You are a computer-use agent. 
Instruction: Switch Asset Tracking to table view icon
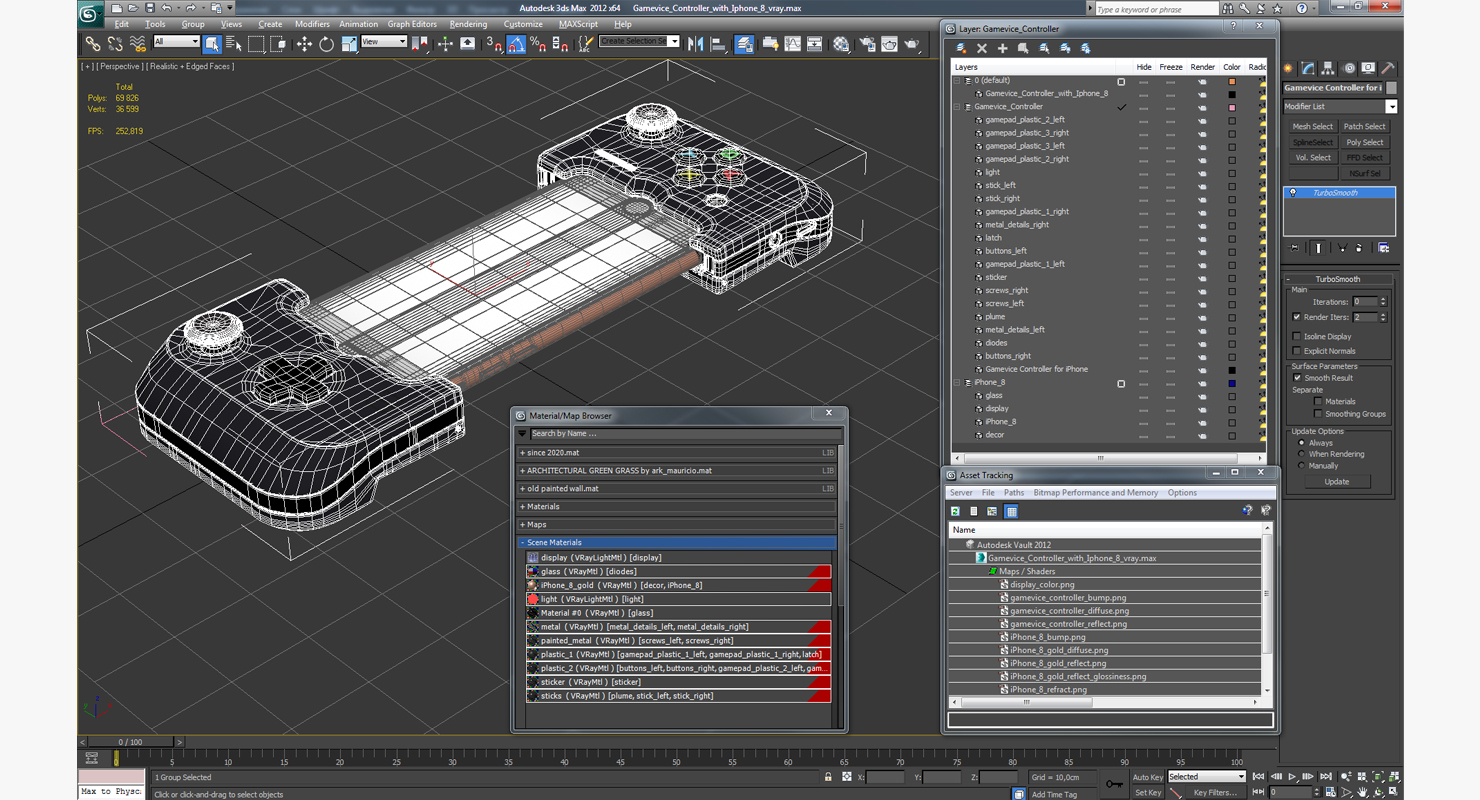(x=1011, y=511)
